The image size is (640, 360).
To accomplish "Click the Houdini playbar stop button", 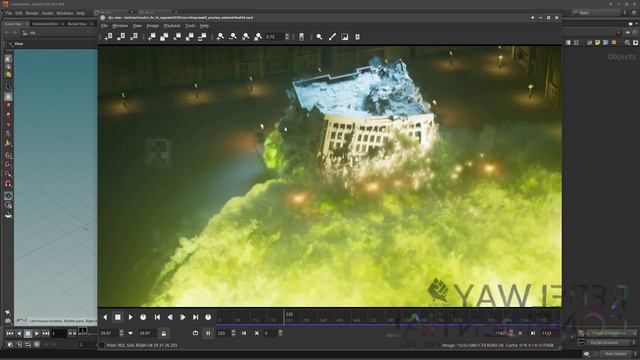I will click(x=28, y=333).
